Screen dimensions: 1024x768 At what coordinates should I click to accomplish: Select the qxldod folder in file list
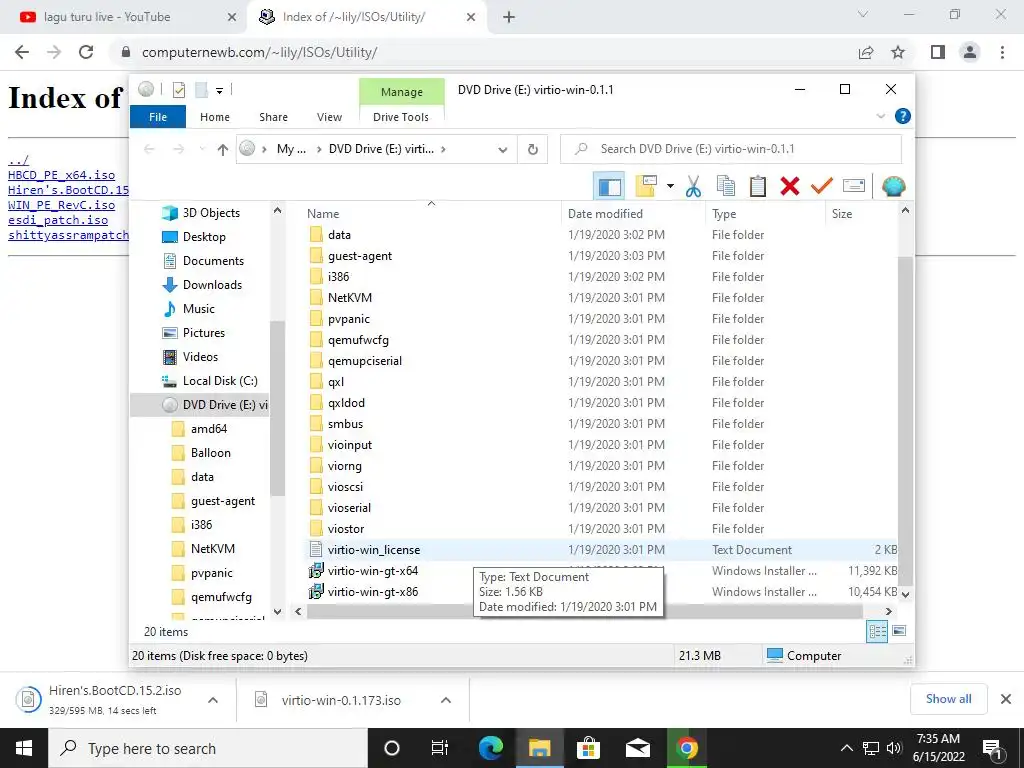click(346, 403)
